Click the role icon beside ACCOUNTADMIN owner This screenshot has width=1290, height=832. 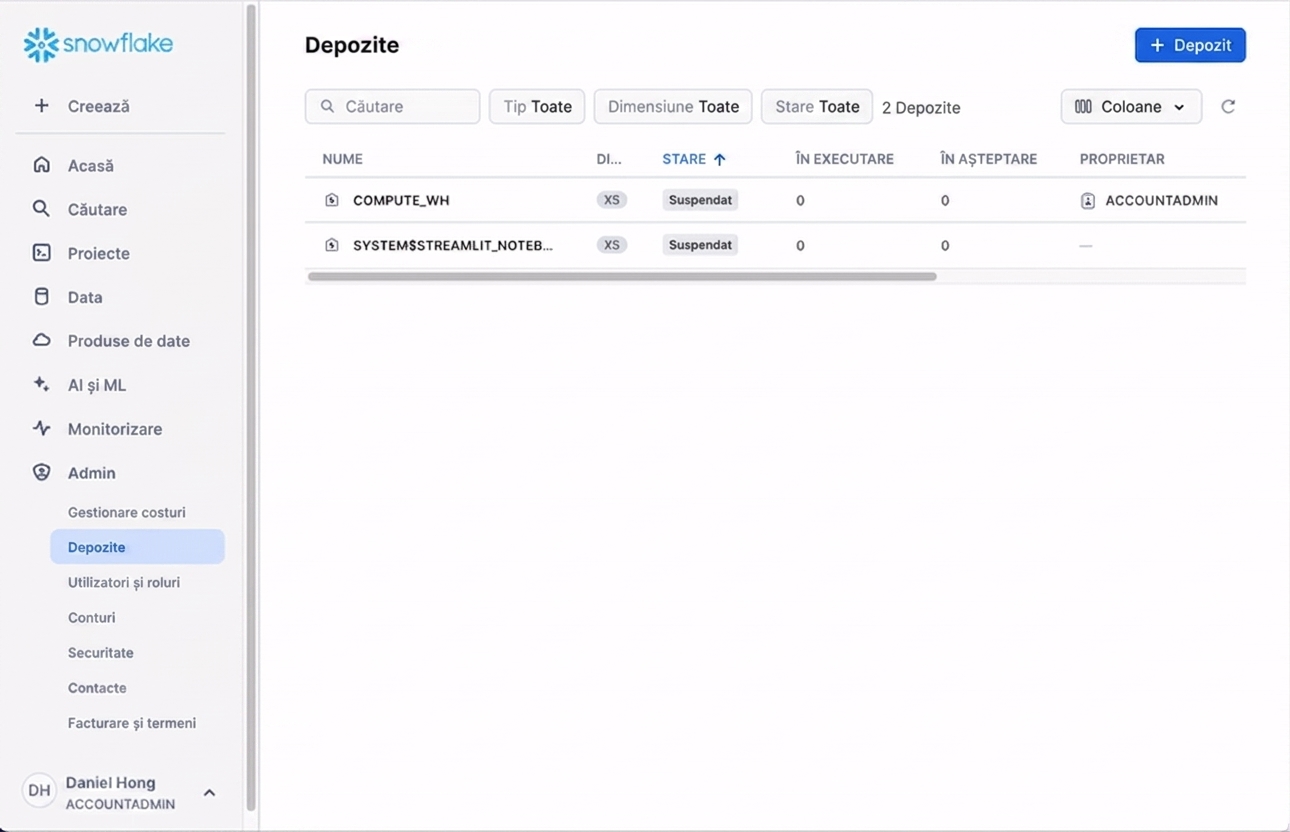pyautogui.click(x=1088, y=200)
